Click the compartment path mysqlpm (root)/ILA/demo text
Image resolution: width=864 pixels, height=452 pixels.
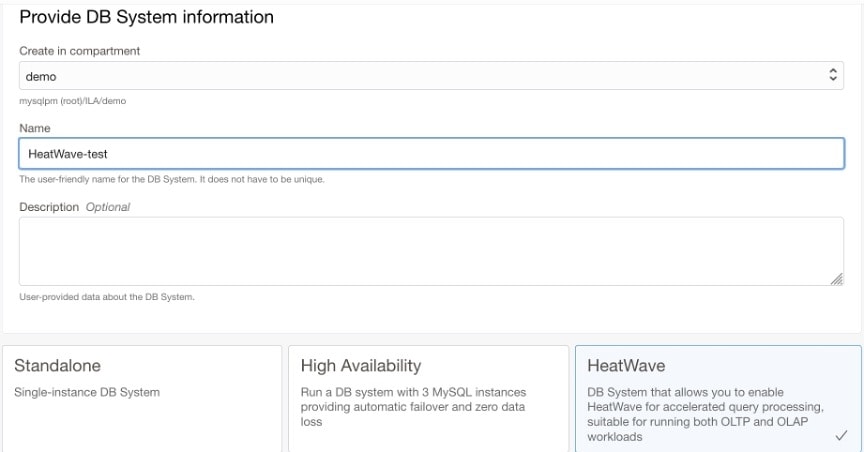(73, 101)
